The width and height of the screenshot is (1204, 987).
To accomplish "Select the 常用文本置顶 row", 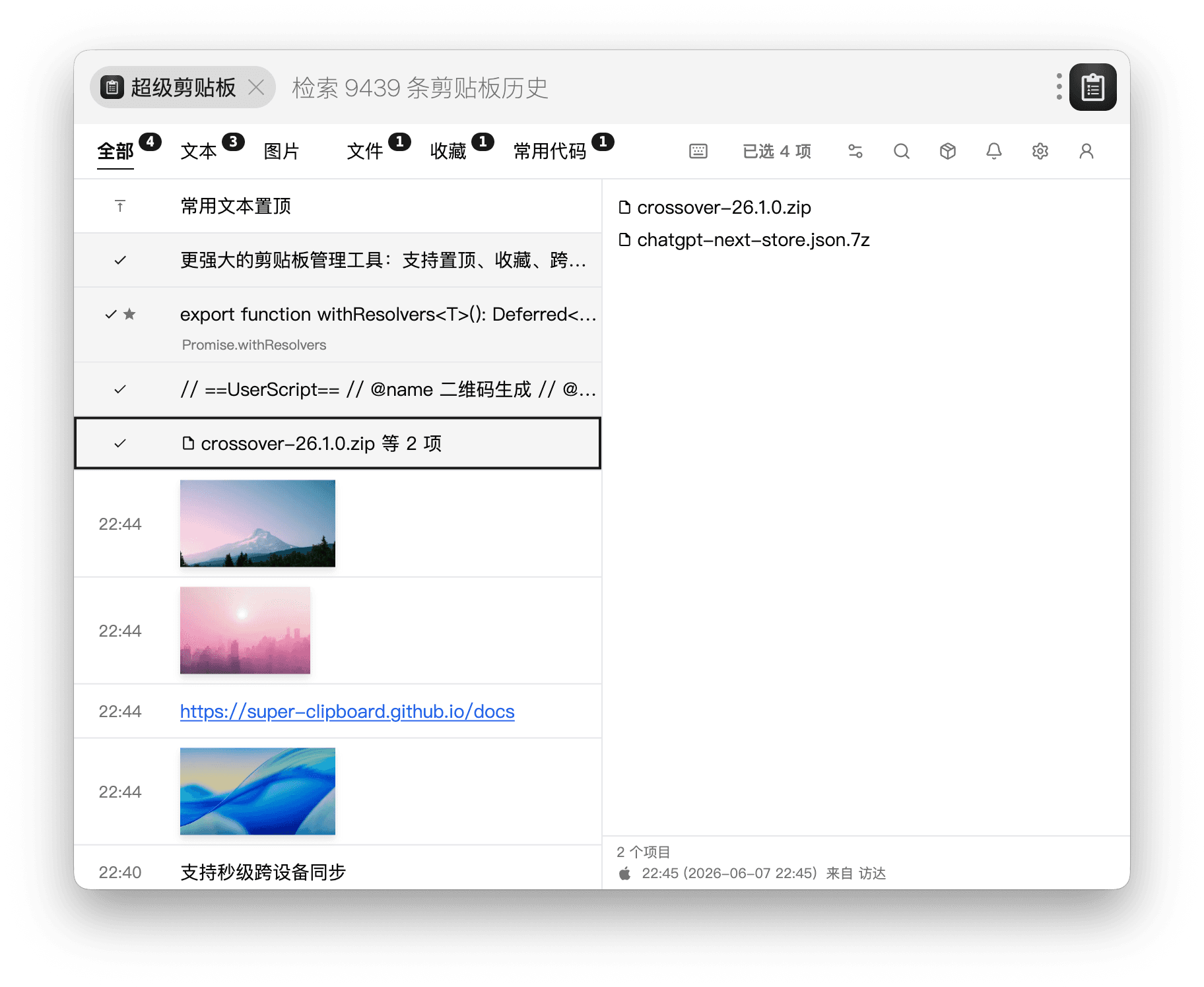I will point(338,207).
